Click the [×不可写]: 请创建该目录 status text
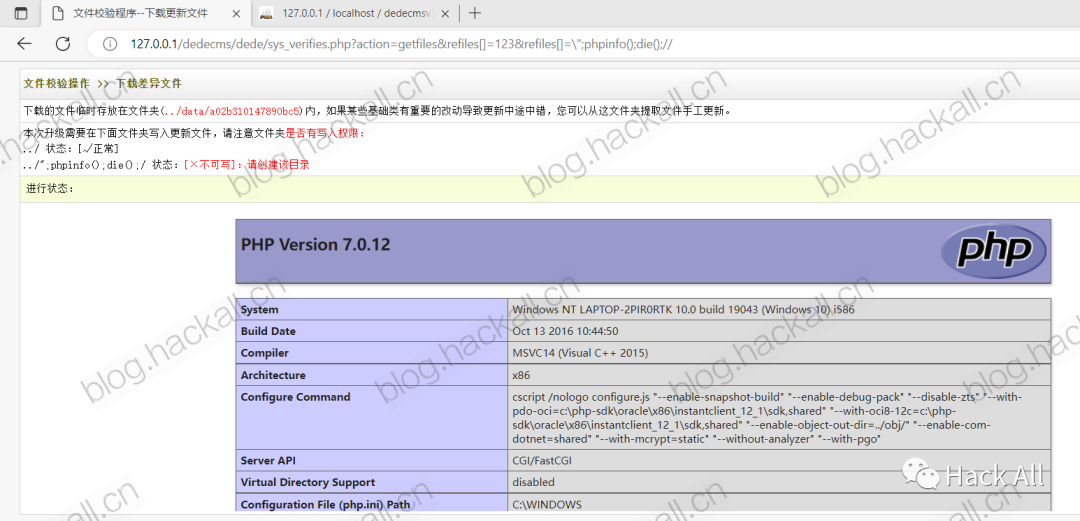 (x=246, y=165)
